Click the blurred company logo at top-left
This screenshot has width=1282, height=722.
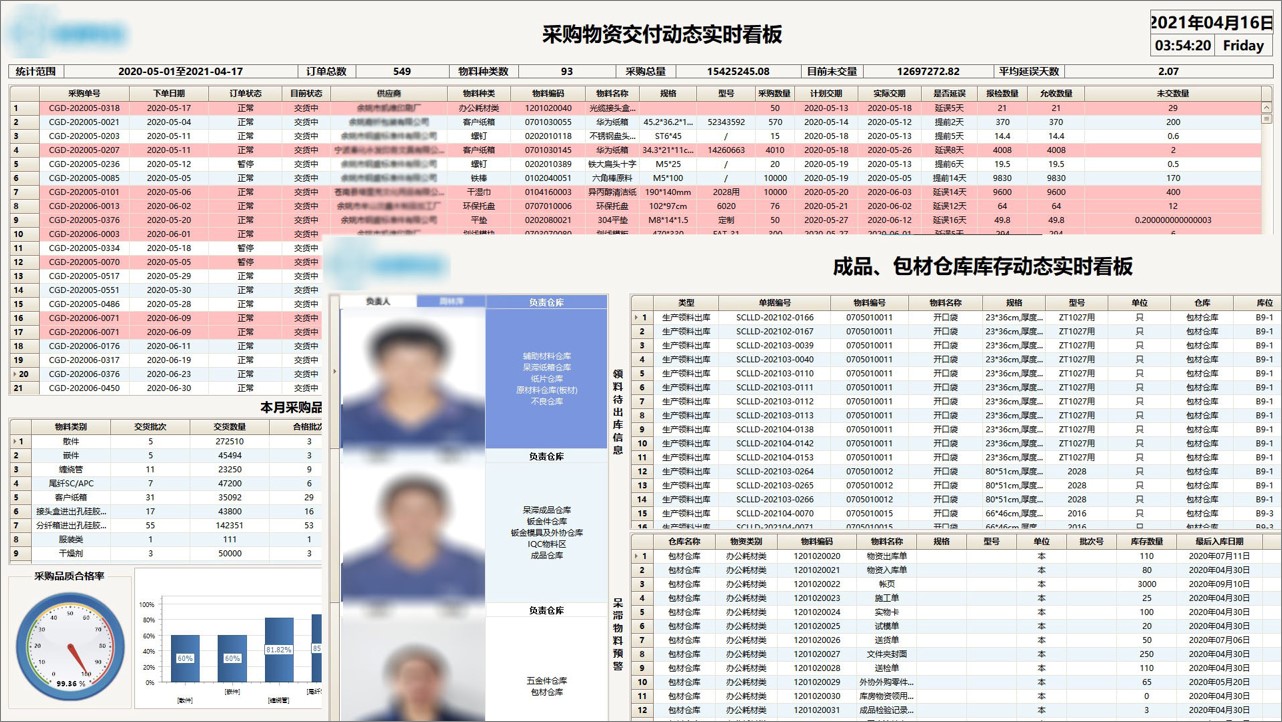click(70, 32)
